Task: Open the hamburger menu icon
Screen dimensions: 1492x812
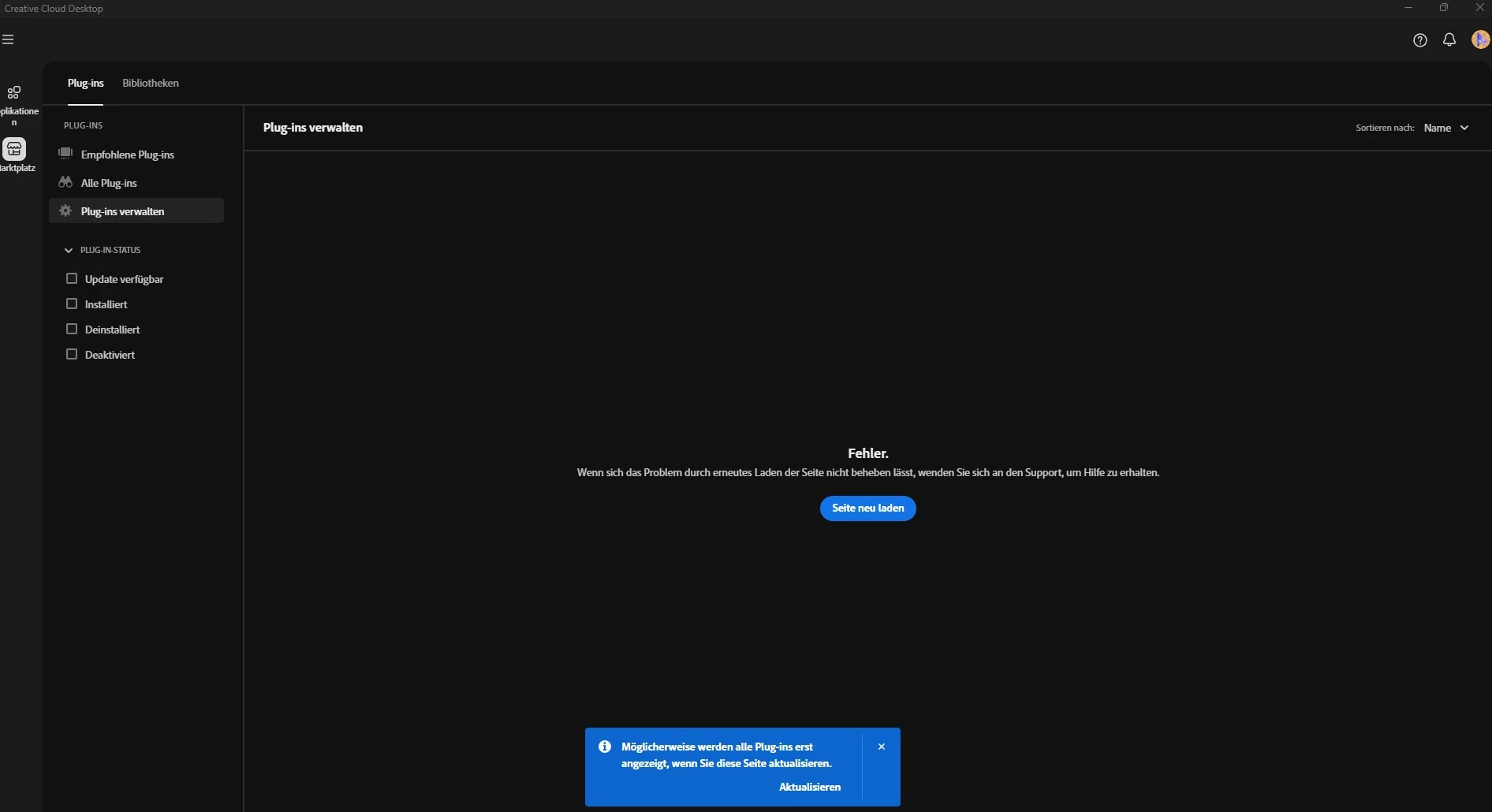Action: pyautogui.click(x=8, y=39)
